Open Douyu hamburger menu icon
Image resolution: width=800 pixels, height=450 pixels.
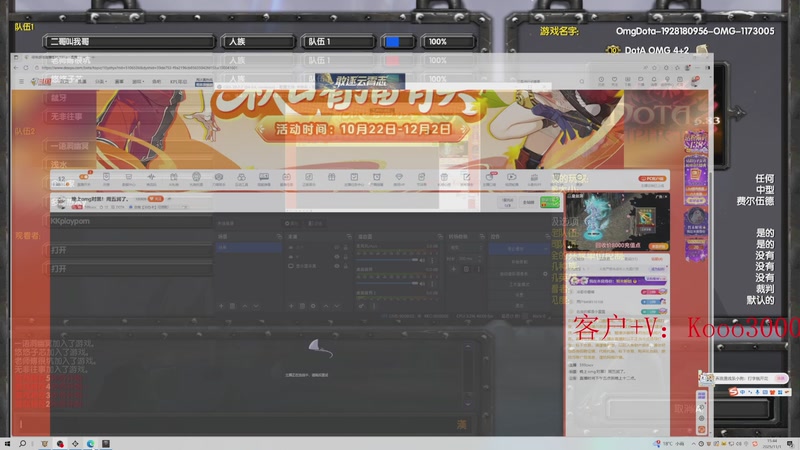21,81
